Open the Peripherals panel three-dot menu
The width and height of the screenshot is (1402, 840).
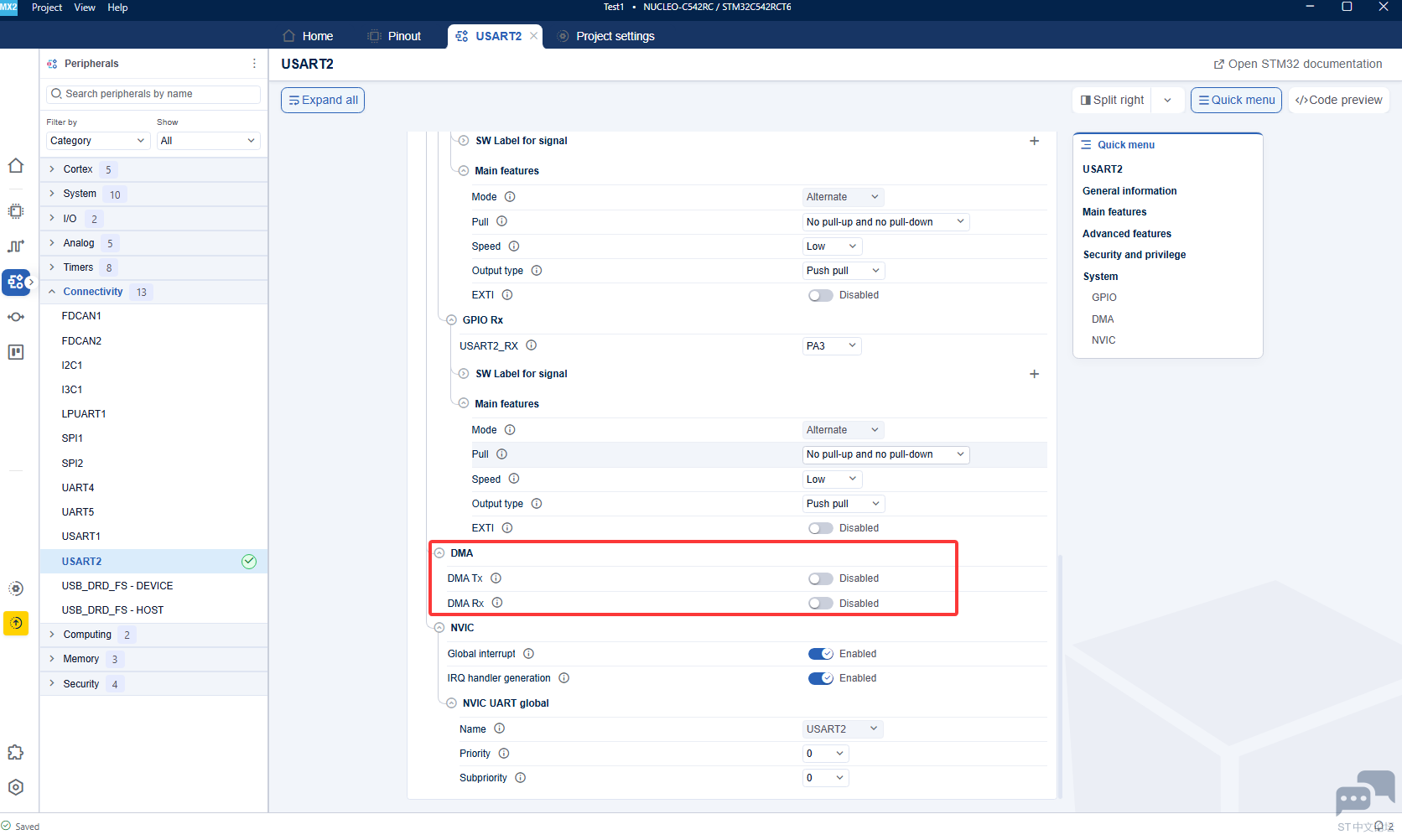point(254,64)
